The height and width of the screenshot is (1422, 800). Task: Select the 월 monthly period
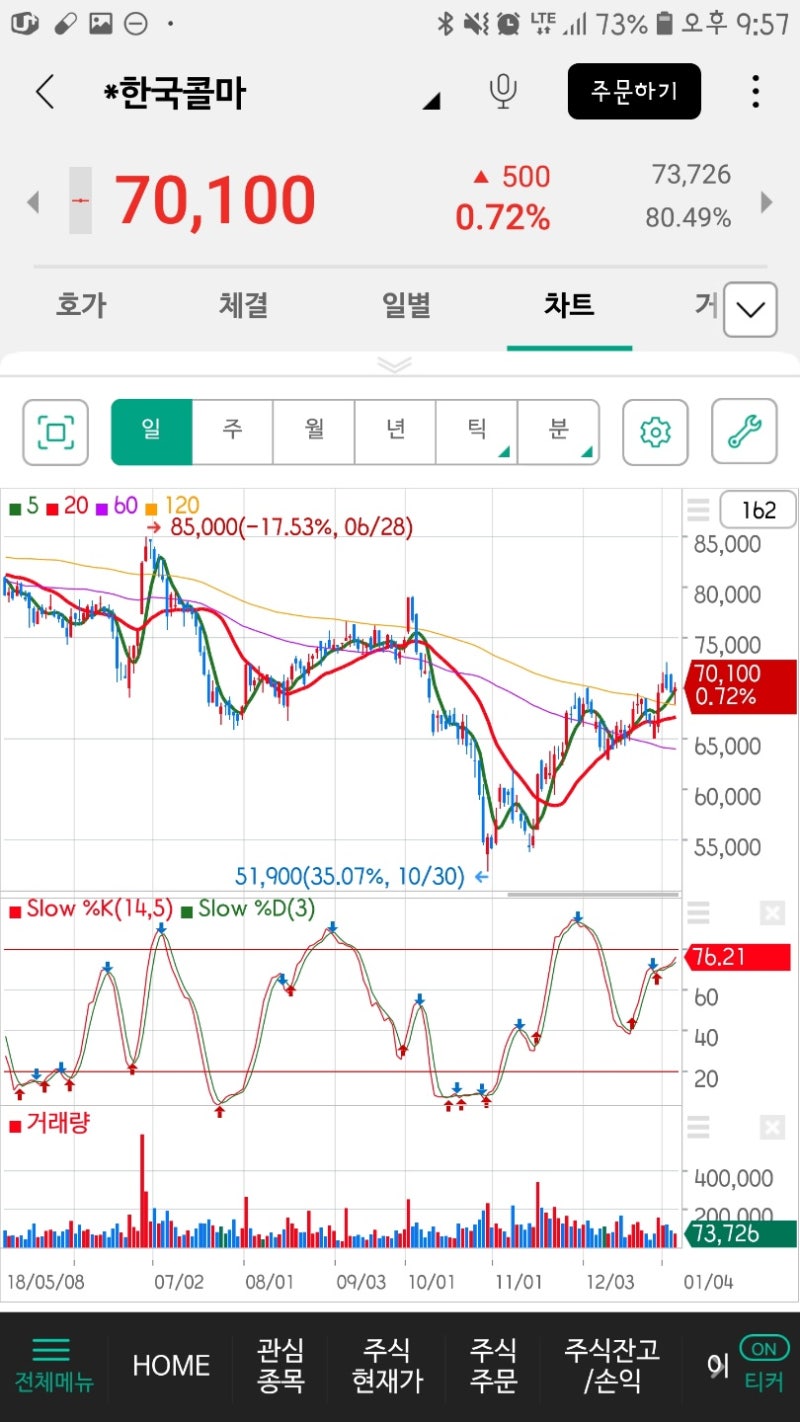[x=314, y=432]
